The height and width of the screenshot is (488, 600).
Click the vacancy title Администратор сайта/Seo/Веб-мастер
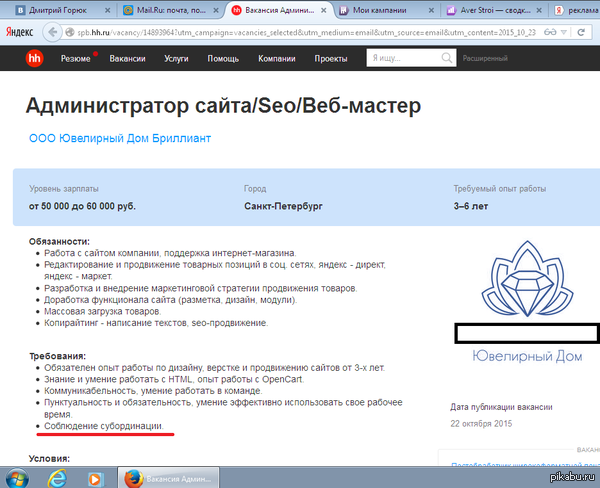tap(223, 106)
